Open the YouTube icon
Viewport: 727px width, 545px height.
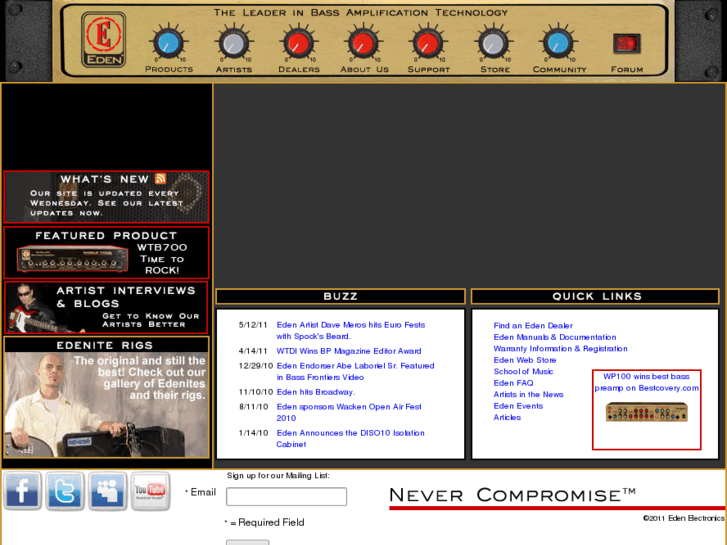pos(150,491)
